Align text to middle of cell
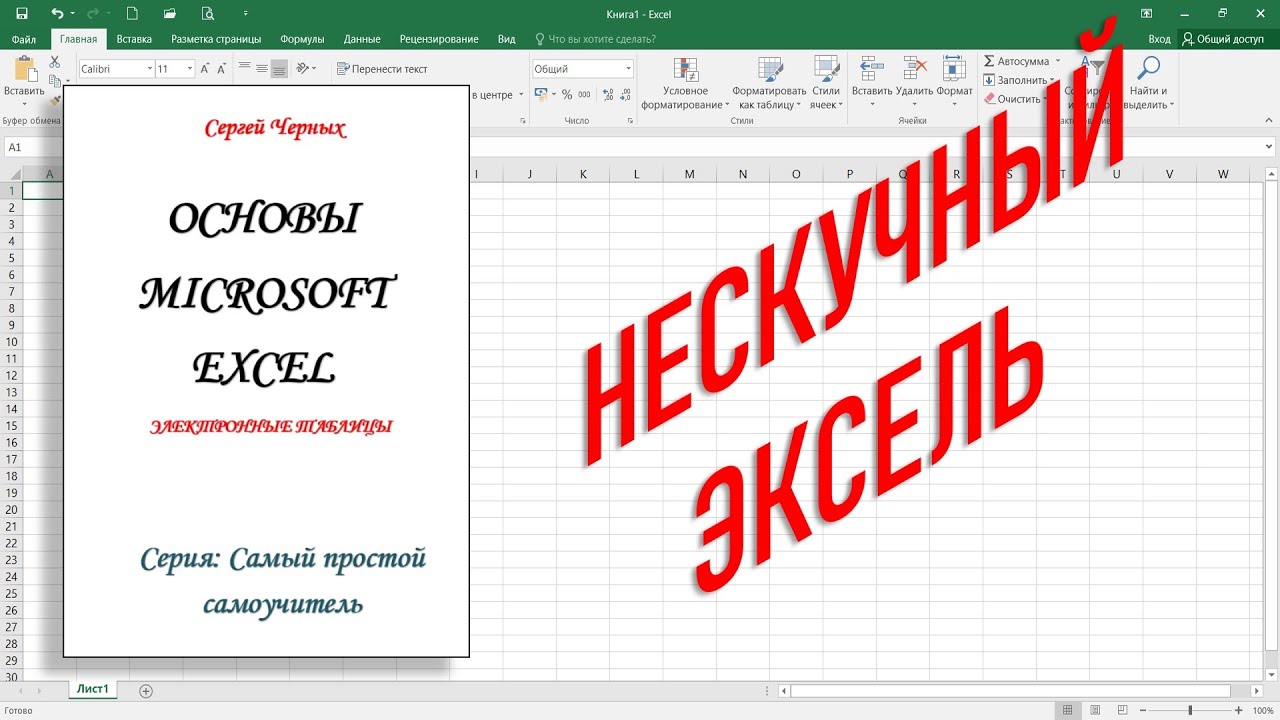This screenshot has width=1280, height=720. click(262, 68)
